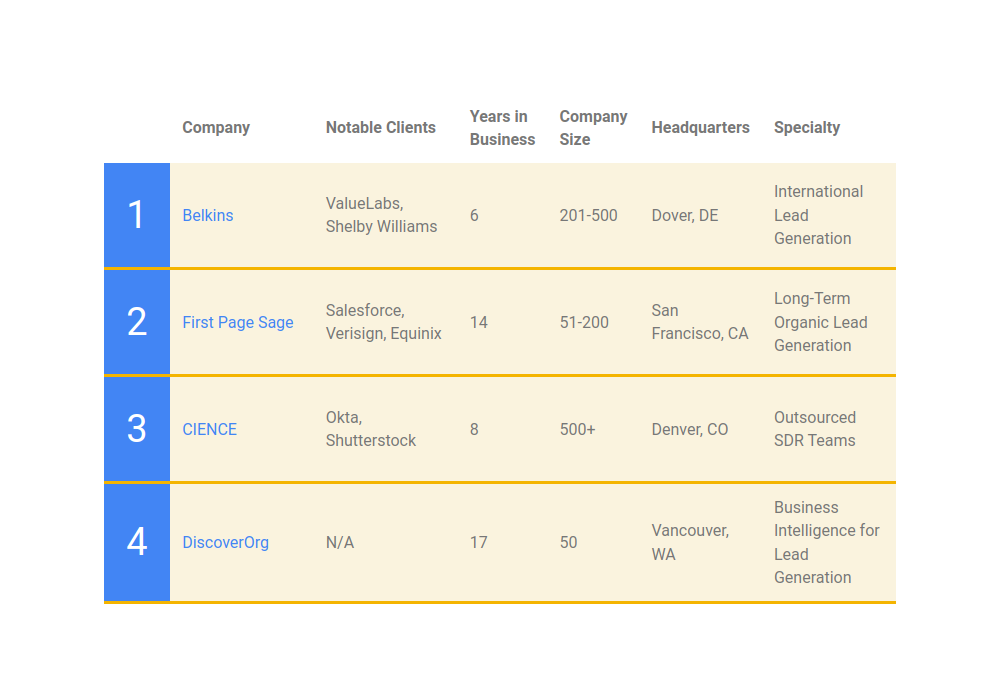Click the '14' years in business value

pos(479,323)
